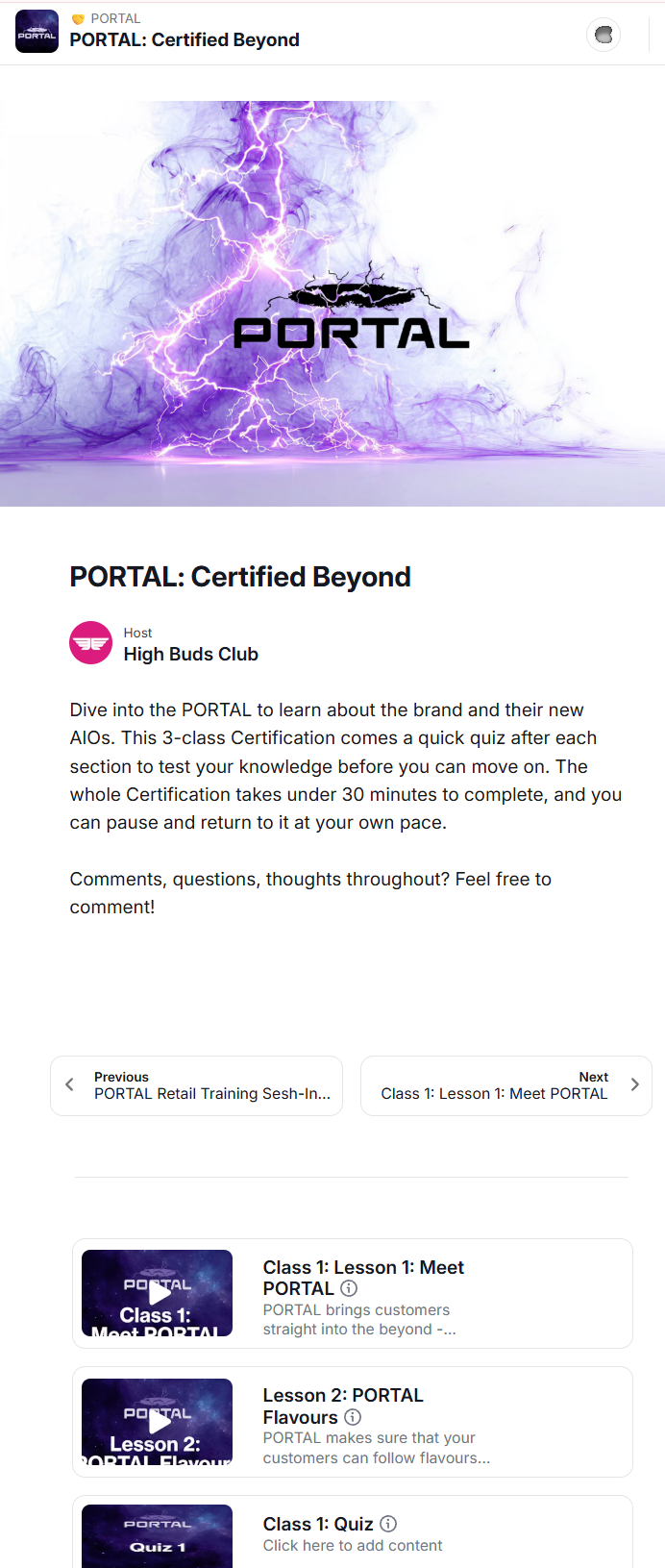Go to next Class 1: Lesson 1: Meet PORTAL

pos(506,1085)
